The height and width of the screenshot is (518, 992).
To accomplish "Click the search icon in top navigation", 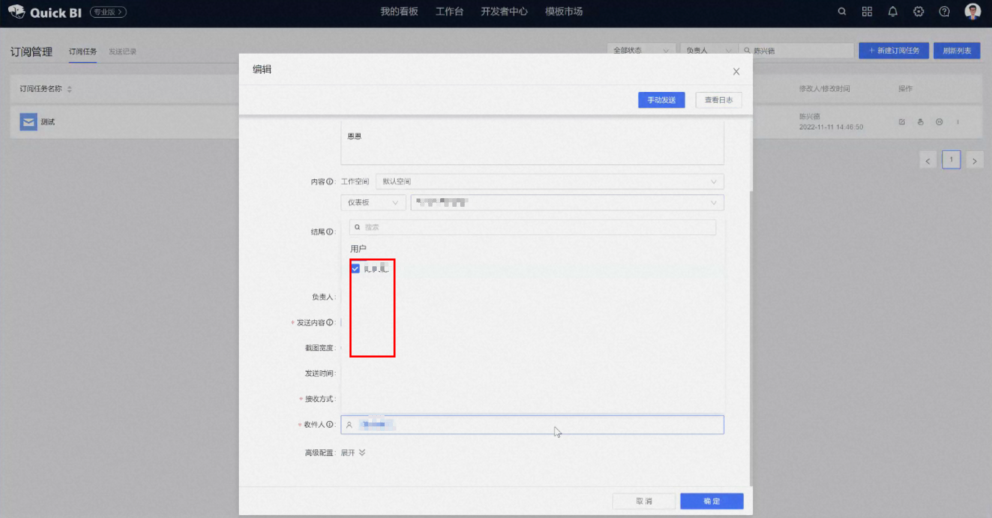I will (x=841, y=12).
